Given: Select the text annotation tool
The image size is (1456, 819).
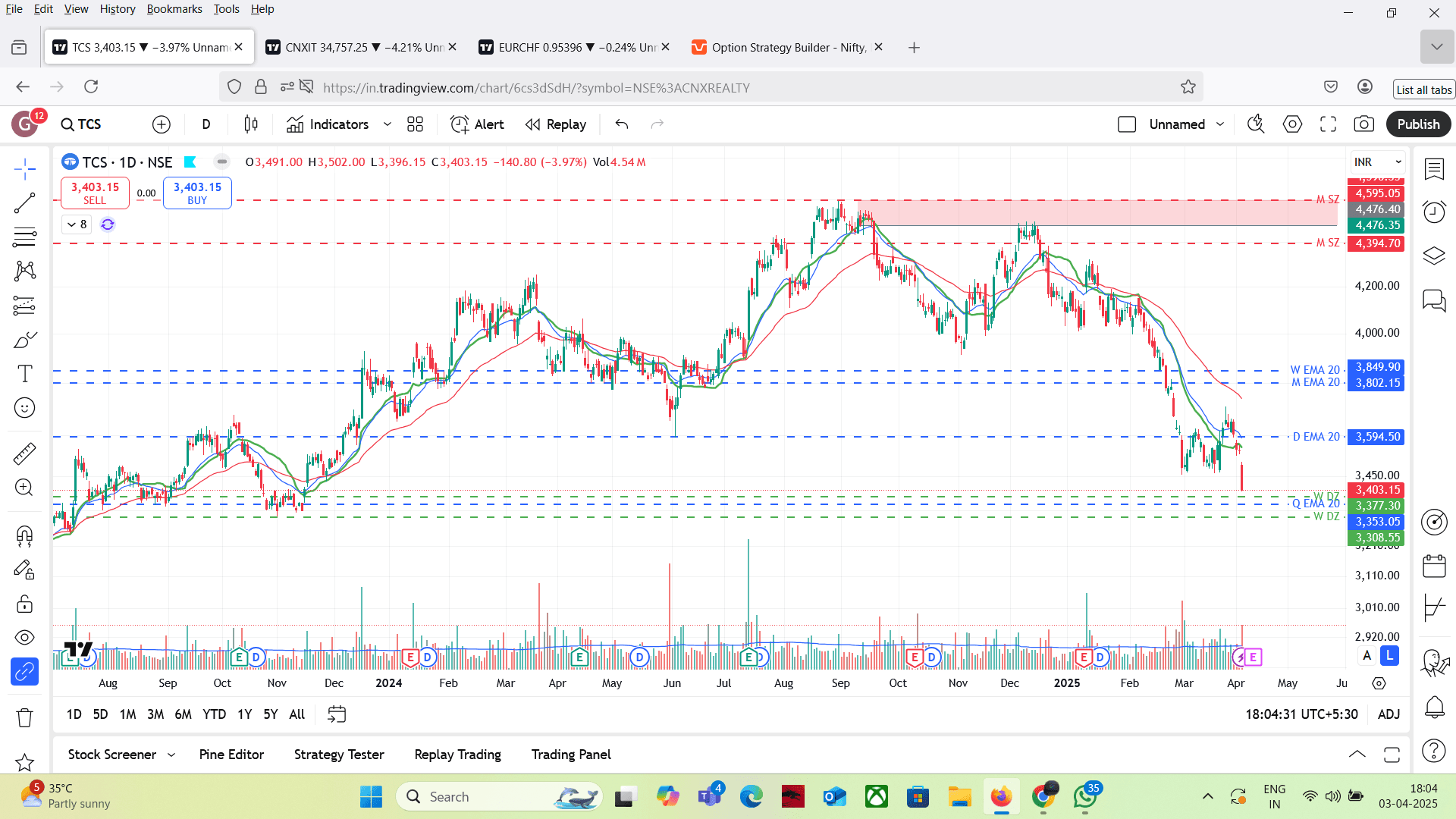Looking at the screenshot, I should coord(24,374).
